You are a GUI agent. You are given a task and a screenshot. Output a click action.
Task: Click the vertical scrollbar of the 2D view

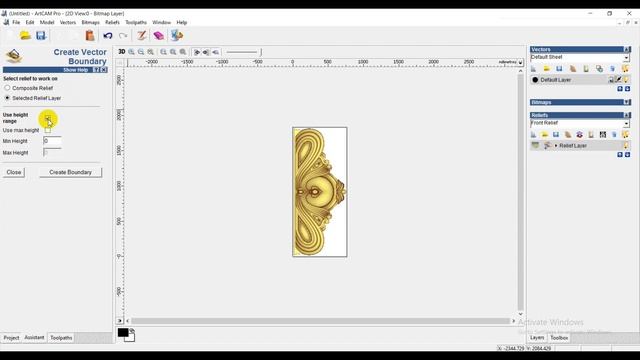[x=520, y=192]
